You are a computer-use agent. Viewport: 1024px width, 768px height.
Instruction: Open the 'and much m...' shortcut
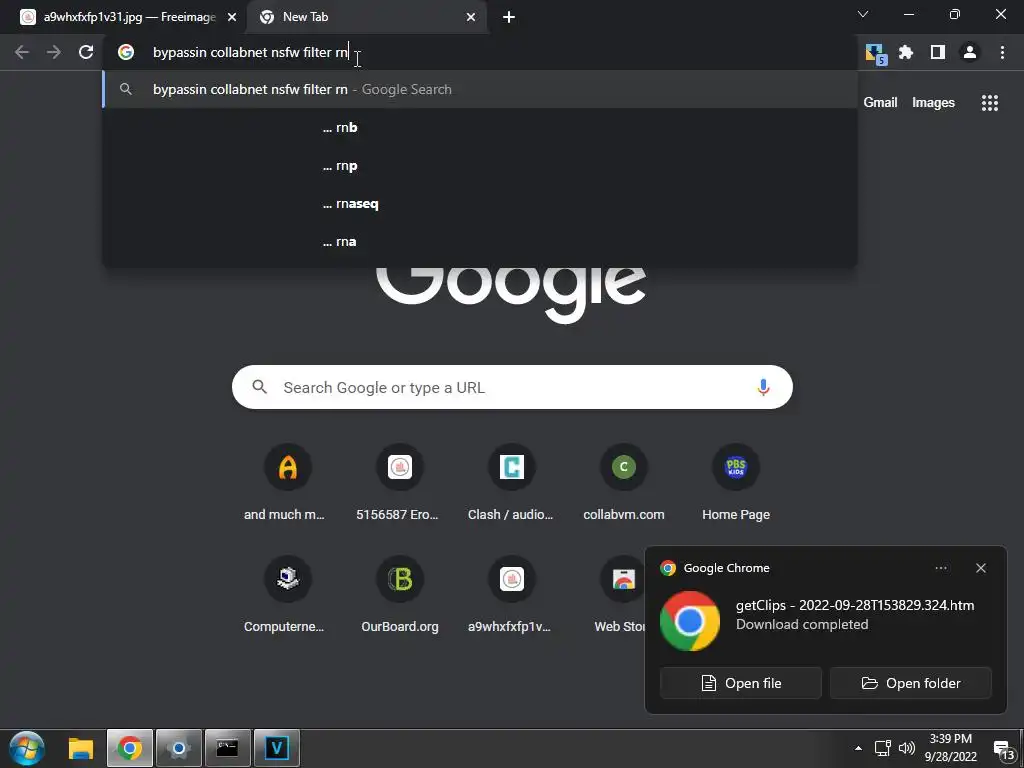tap(287, 483)
